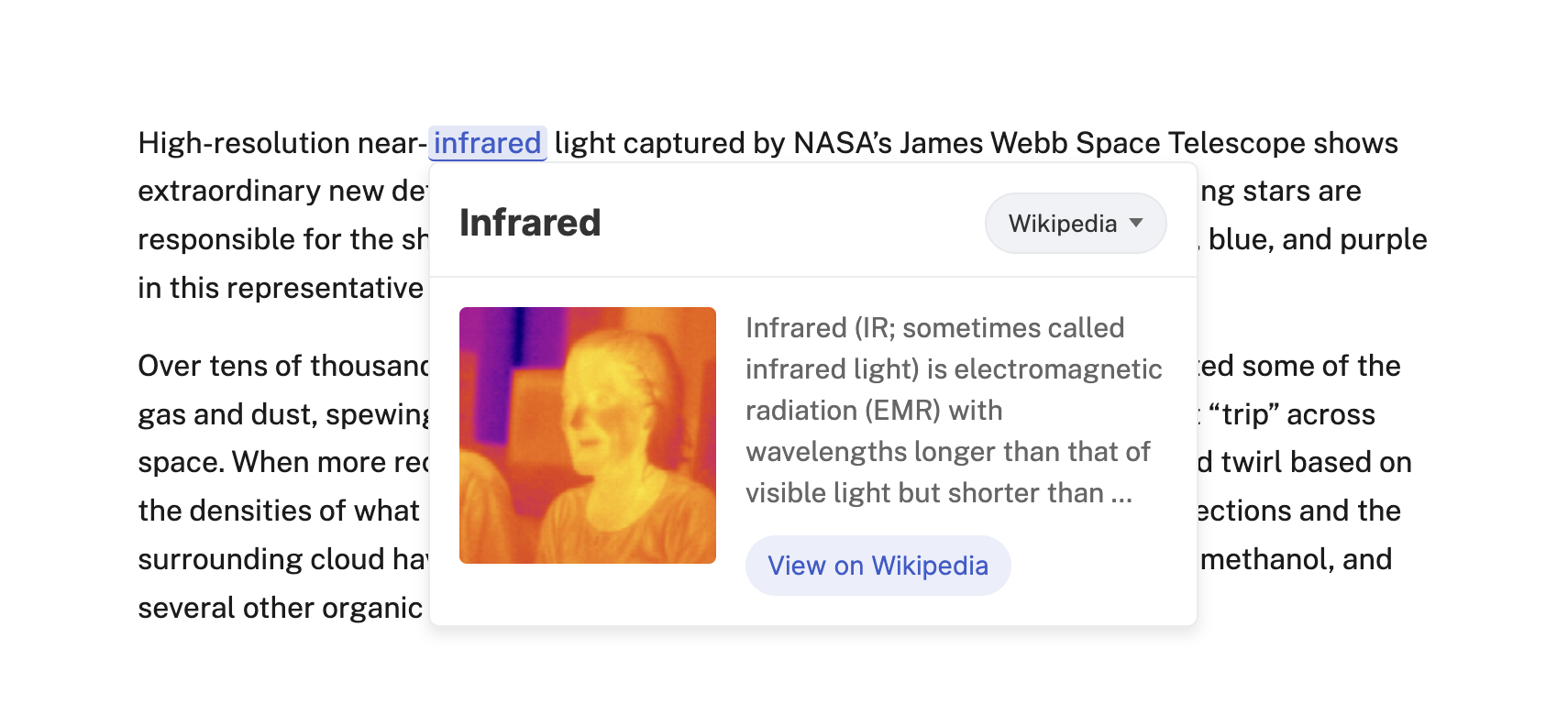
Task: Click the "Infrared" popup heading
Action: point(530,223)
